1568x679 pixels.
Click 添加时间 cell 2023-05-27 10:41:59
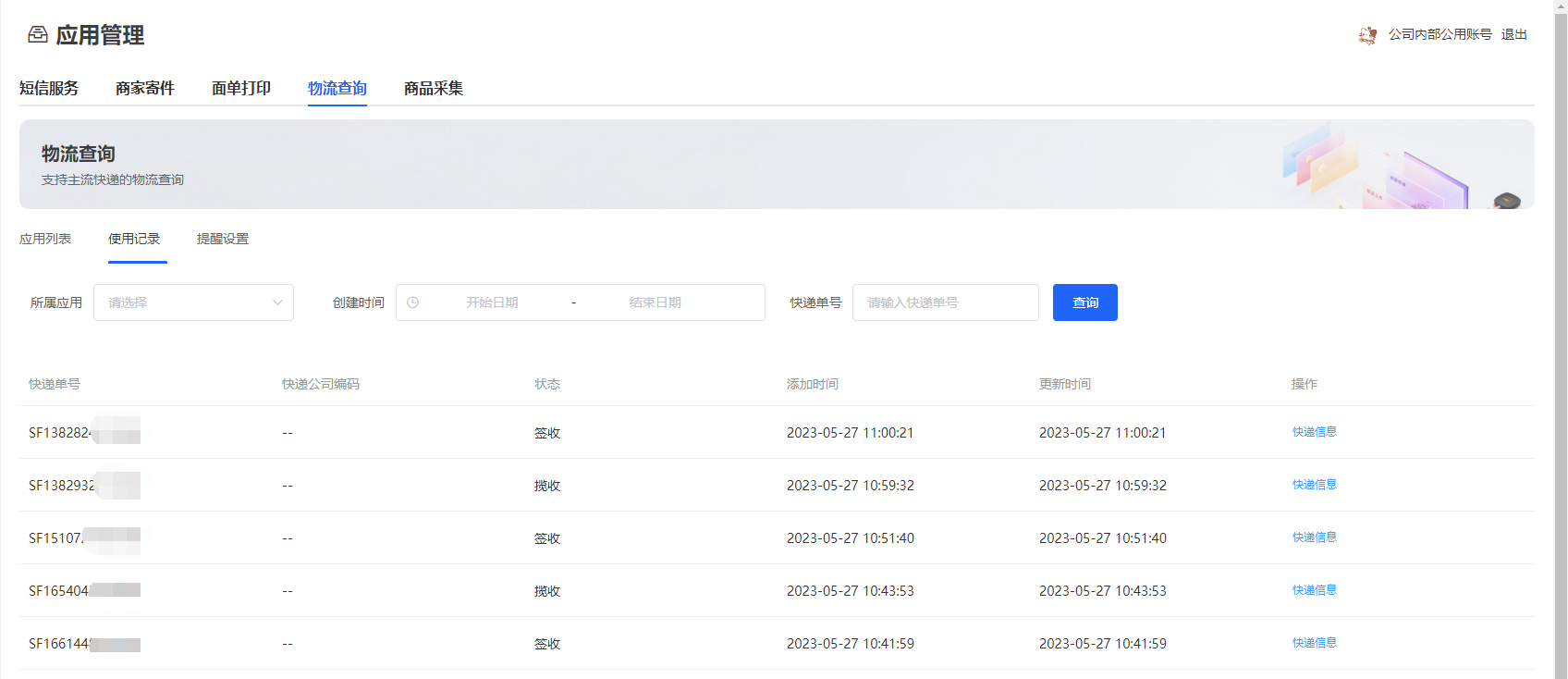850,644
